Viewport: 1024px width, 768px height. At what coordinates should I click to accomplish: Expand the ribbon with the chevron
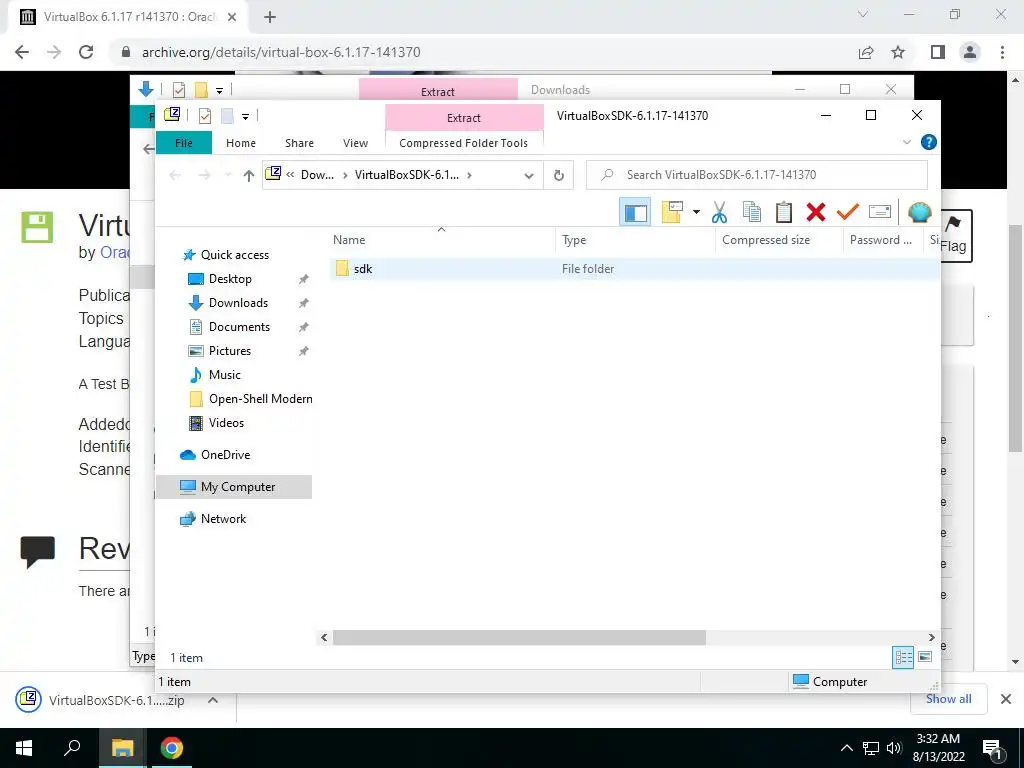[x=906, y=142]
